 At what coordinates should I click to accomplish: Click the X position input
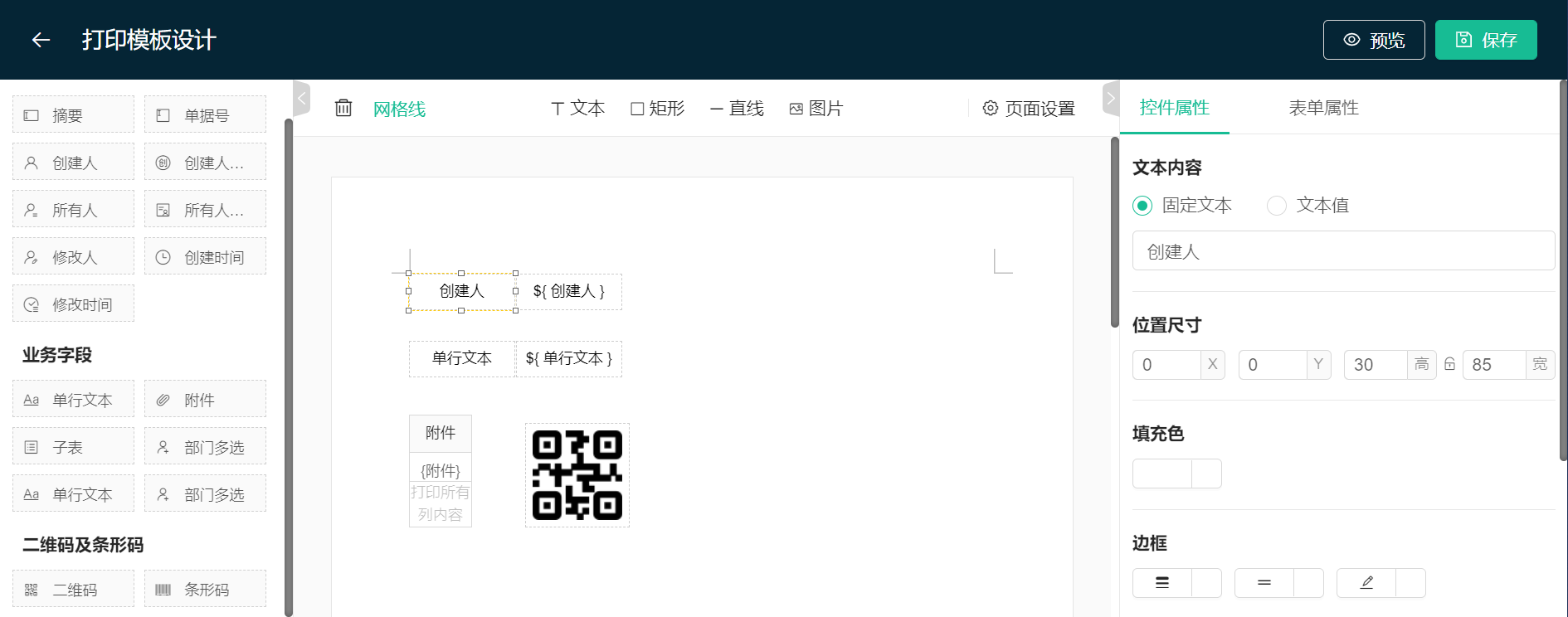point(1166,365)
